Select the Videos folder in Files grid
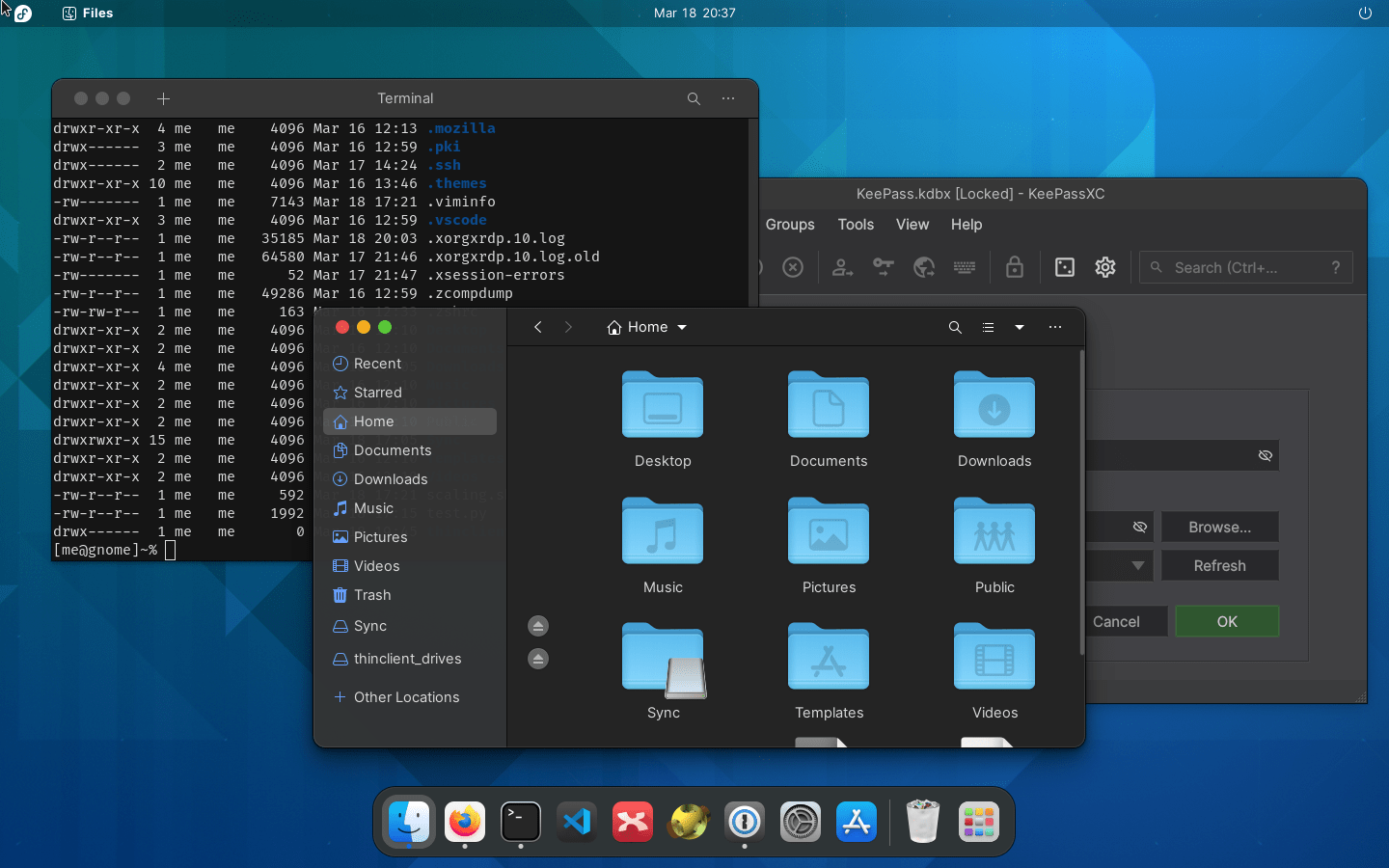 [x=994, y=671]
